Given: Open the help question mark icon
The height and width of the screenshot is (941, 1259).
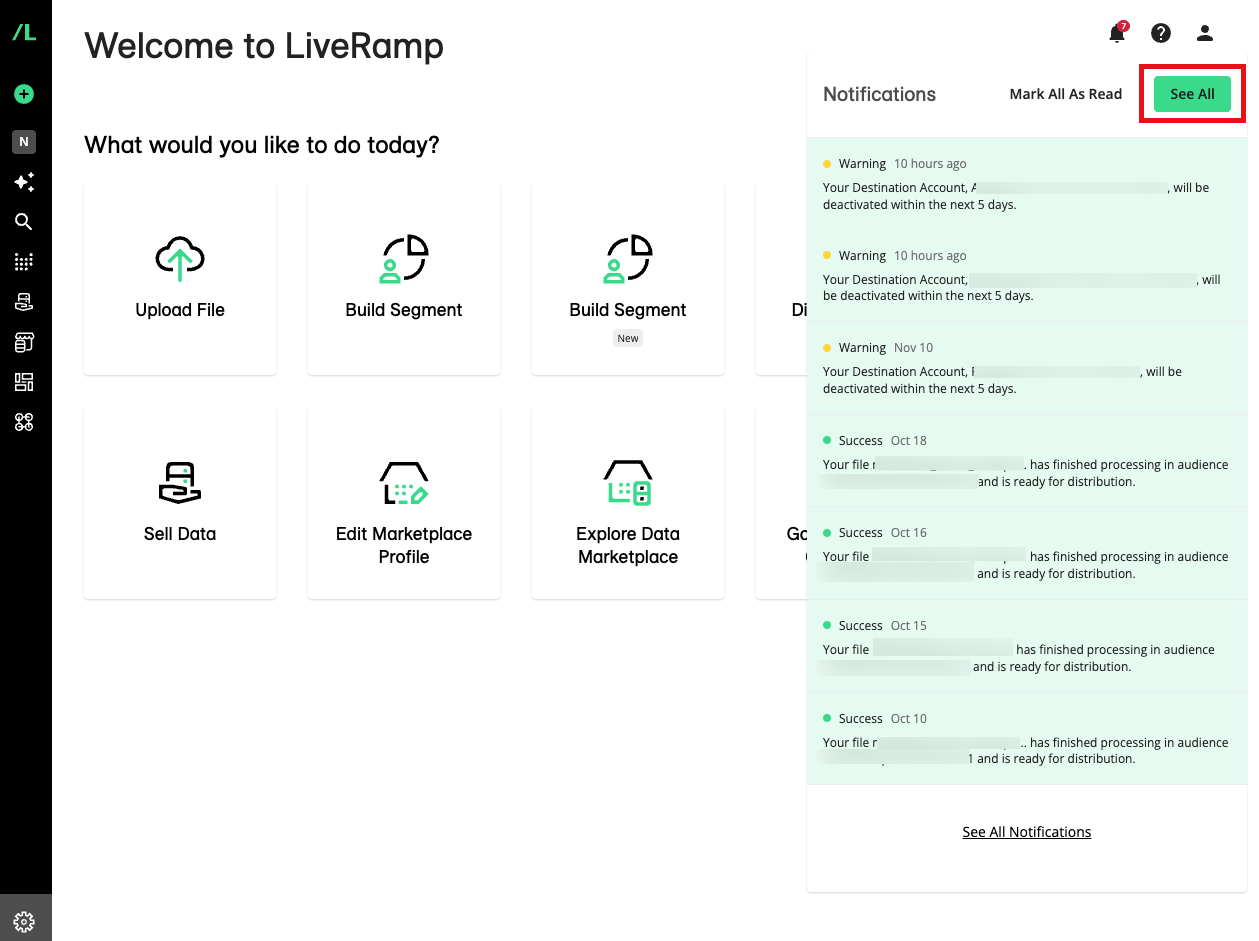Looking at the screenshot, I should [x=1160, y=34].
